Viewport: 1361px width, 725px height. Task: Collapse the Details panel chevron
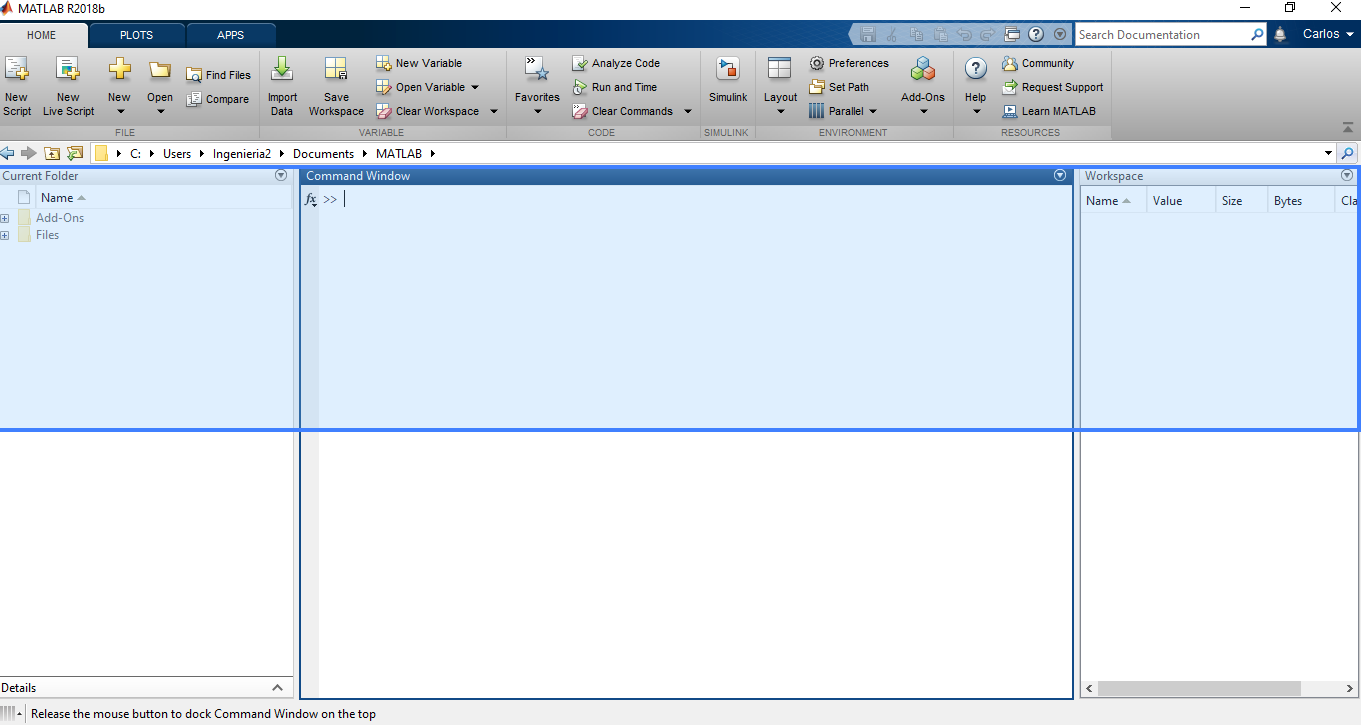pyautogui.click(x=277, y=687)
